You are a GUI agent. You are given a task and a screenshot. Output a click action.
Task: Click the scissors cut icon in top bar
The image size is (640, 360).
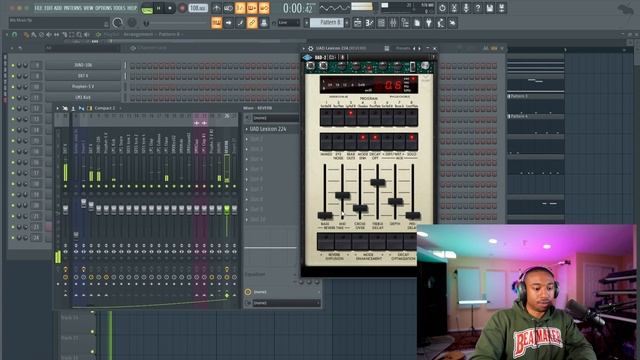pyautogui.click(x=454, y=8)
